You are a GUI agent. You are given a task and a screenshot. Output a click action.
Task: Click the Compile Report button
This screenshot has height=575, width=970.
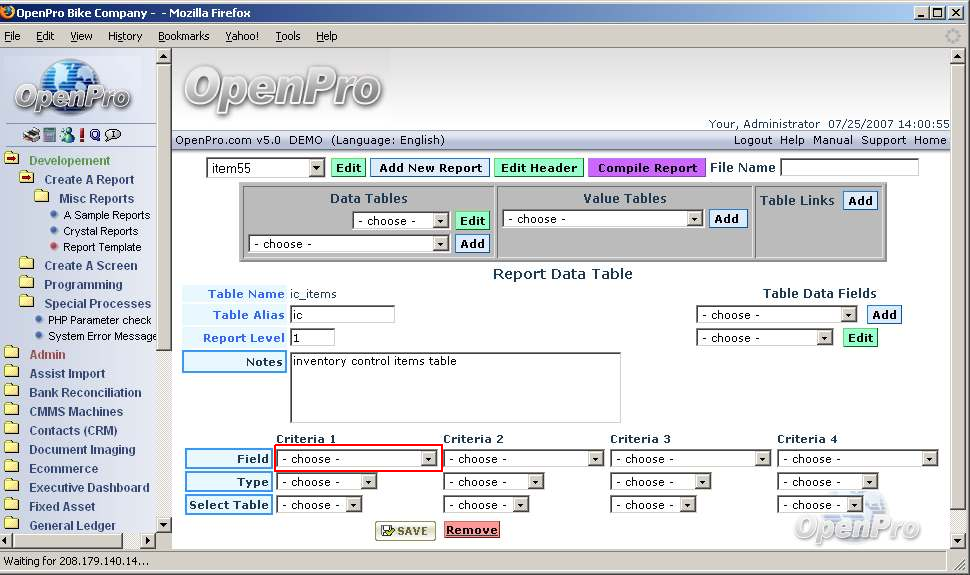click(x=647, y=168)
